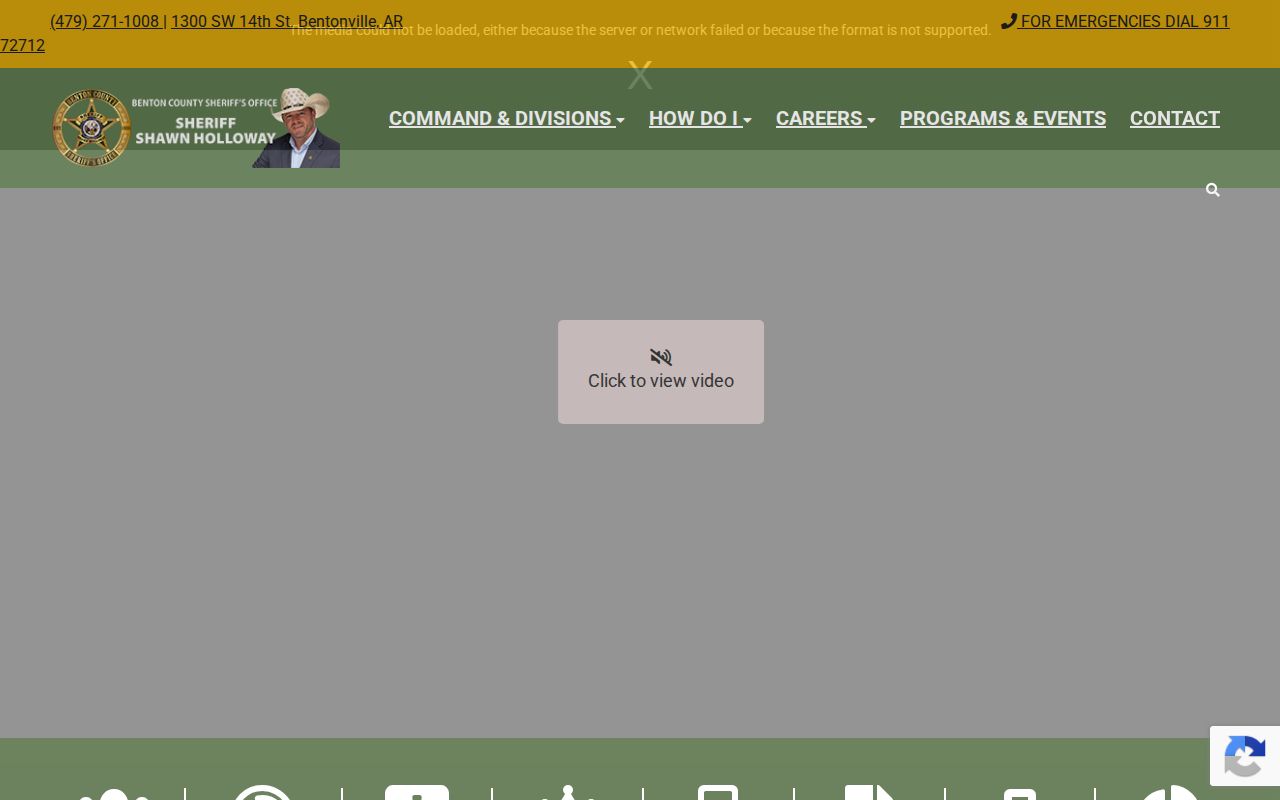Click the muted speaker video icon
Screen dimensions: 1280x800
tap(661, 357)
